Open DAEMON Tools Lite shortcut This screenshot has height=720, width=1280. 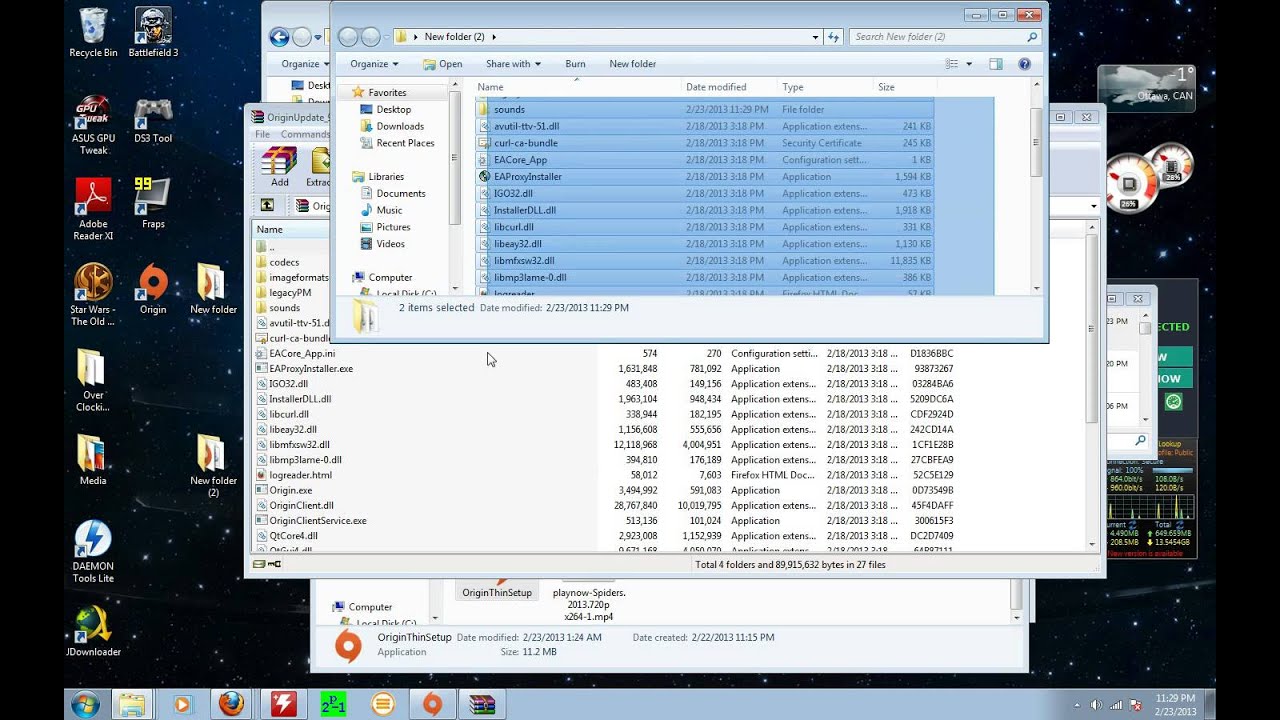pyautogui.click(x=93, y=552)
